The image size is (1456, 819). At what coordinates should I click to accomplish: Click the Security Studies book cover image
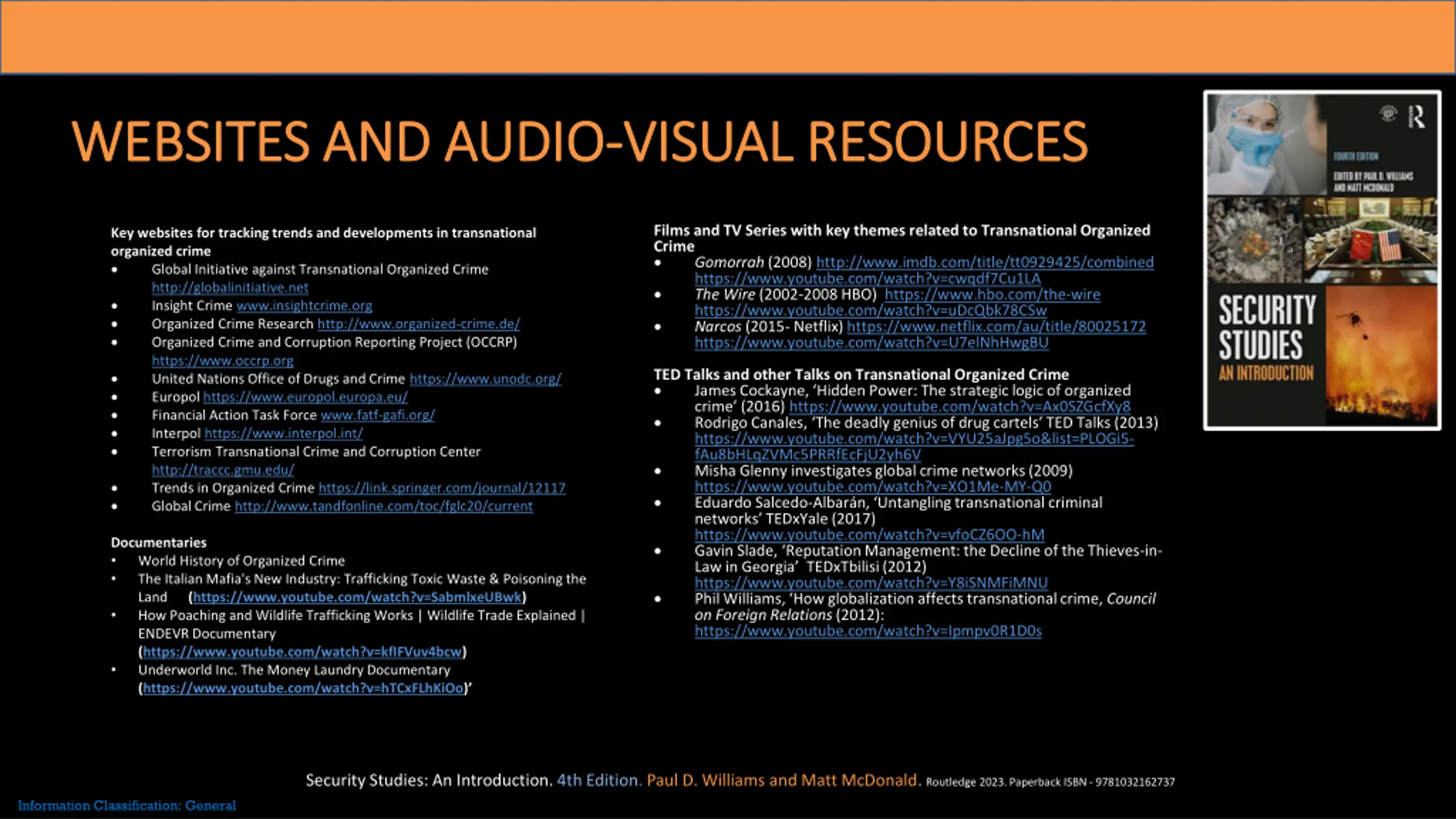coord(1322,260)
